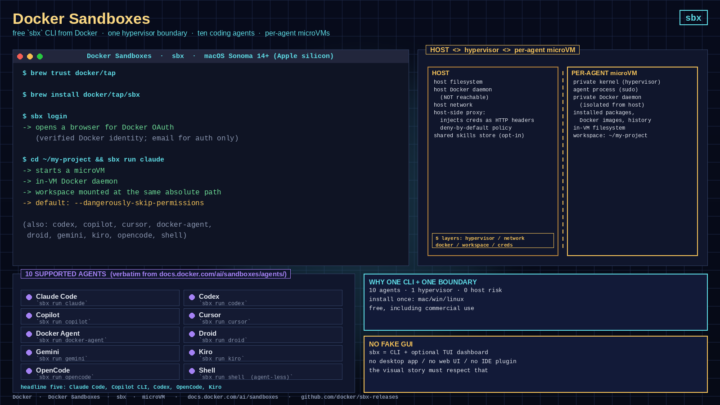
Task: Open docs.docker.com/ai/sandboxes footer link
Action: [x=232, y=397]
